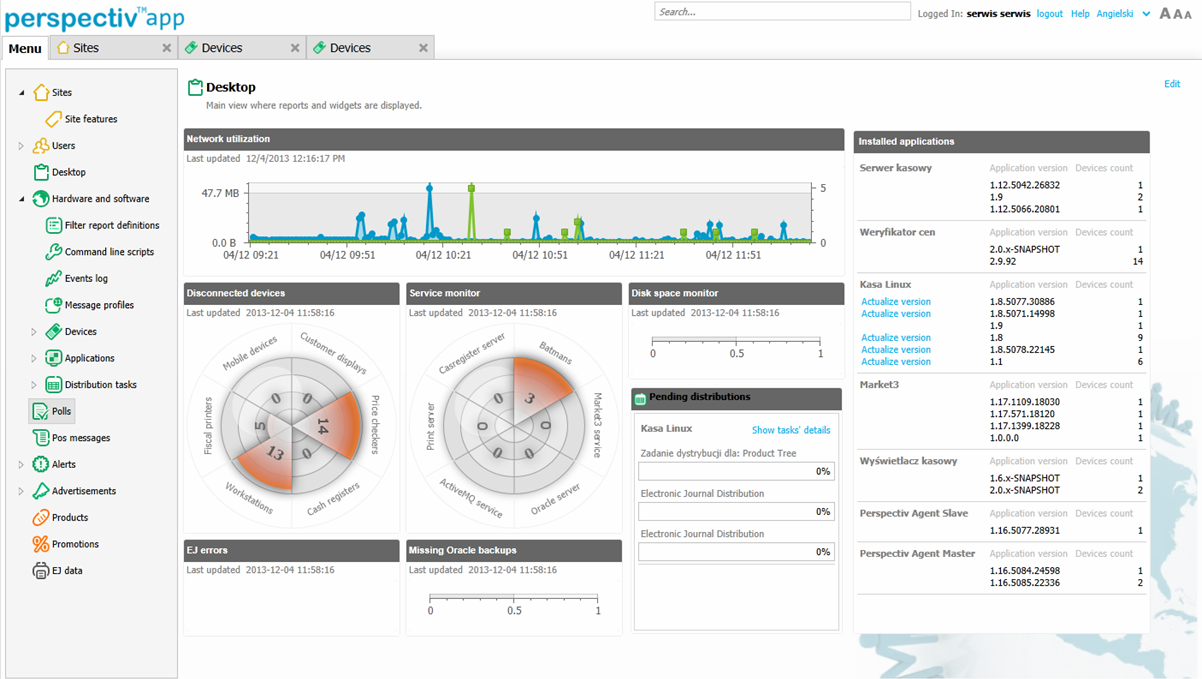Close the second Devices tab

(x=423, y=48)
